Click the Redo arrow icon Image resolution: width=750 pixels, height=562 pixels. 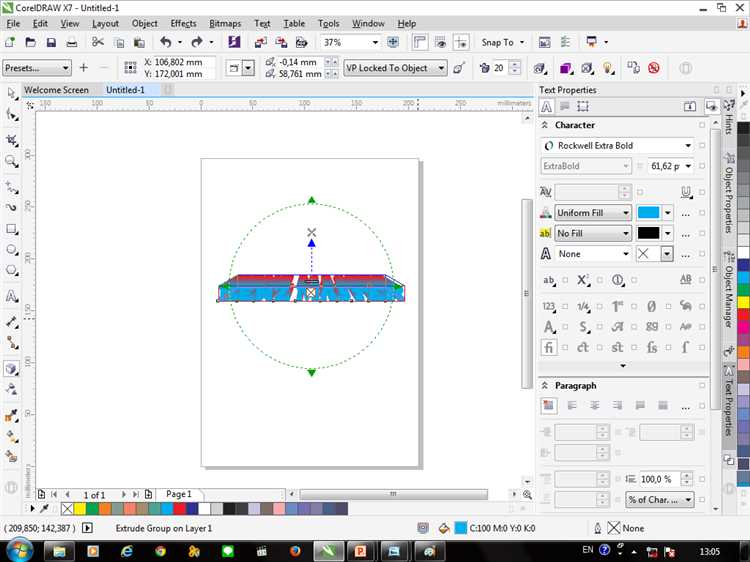coord(197,42)
